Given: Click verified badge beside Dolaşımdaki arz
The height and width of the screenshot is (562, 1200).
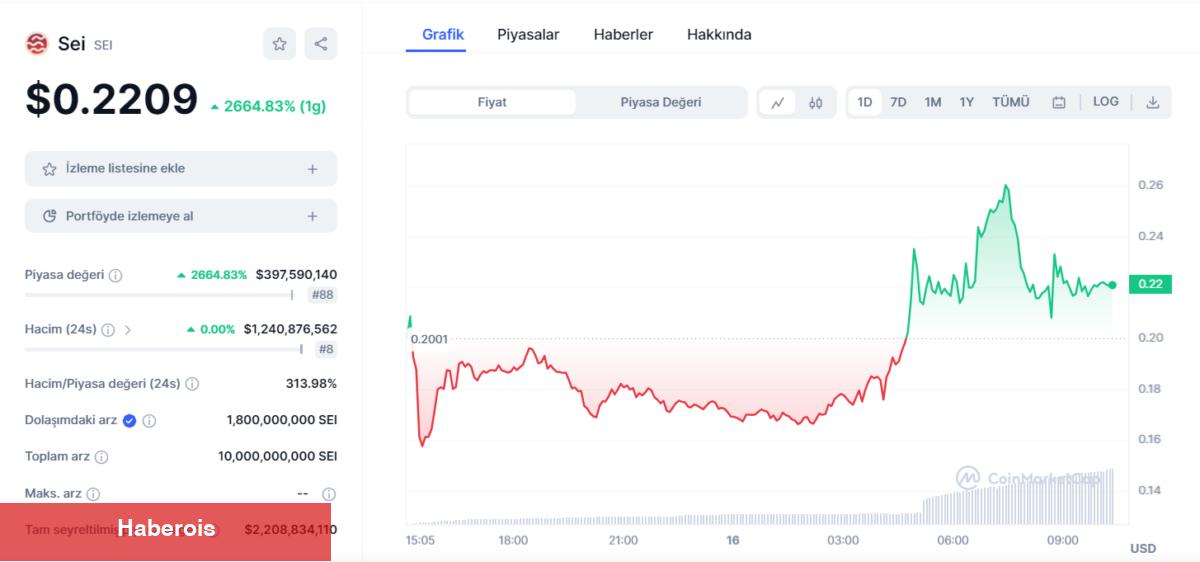Looking at the screenshot, I should tap(129, 421).
